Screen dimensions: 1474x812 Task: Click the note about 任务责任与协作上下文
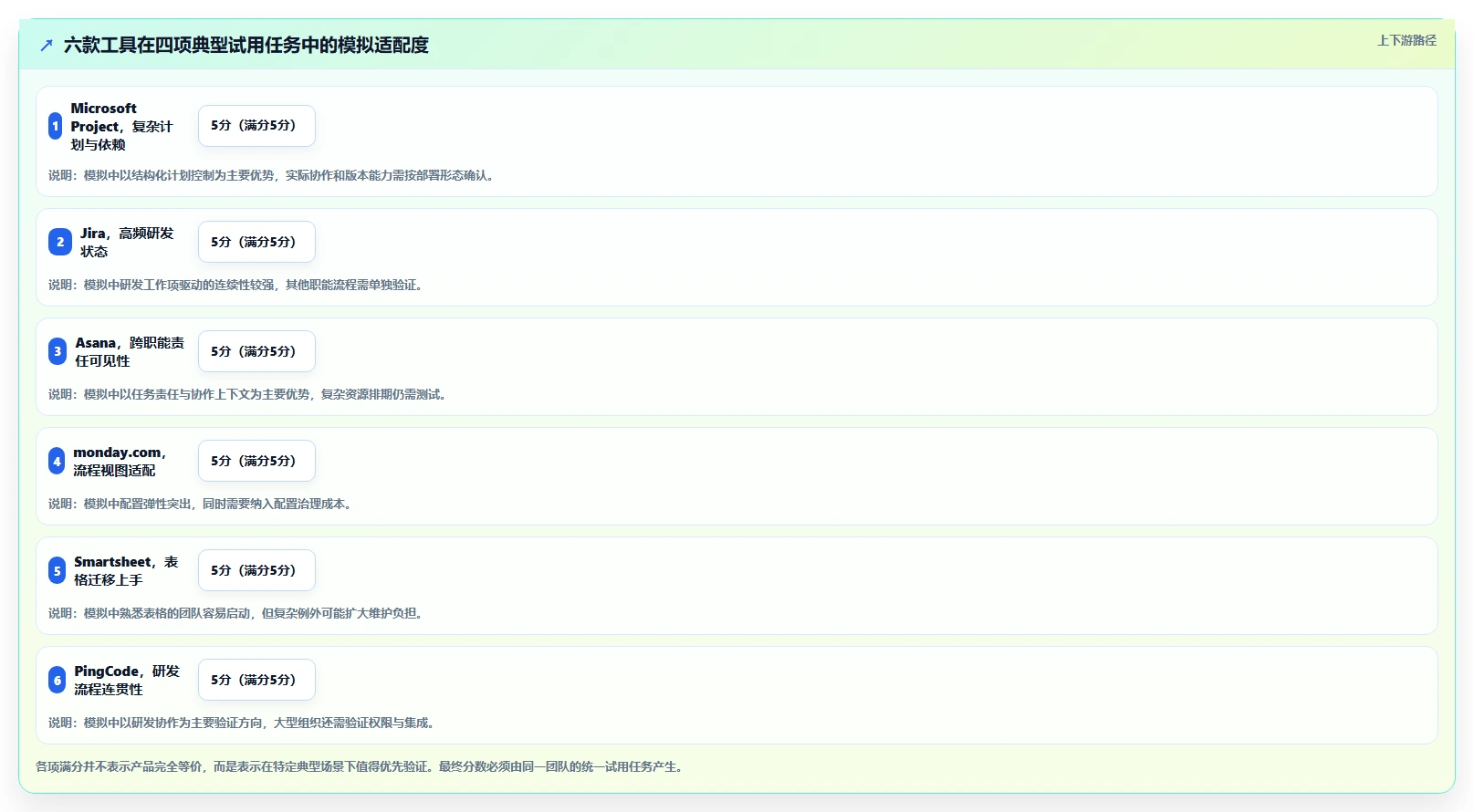[x=249, y=394]
